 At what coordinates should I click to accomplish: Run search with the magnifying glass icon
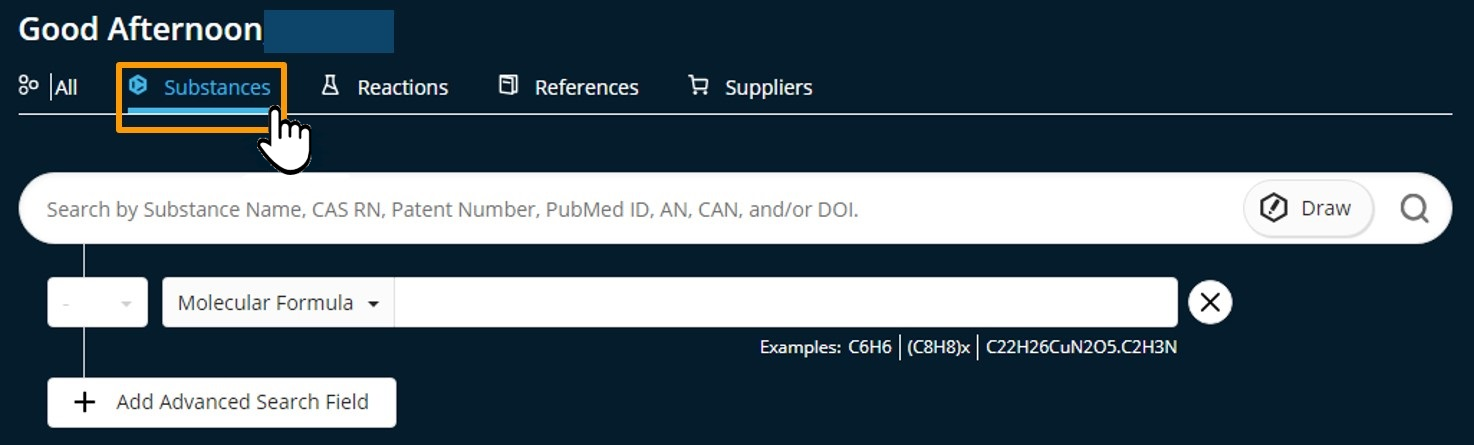[x=1414, y=208]
